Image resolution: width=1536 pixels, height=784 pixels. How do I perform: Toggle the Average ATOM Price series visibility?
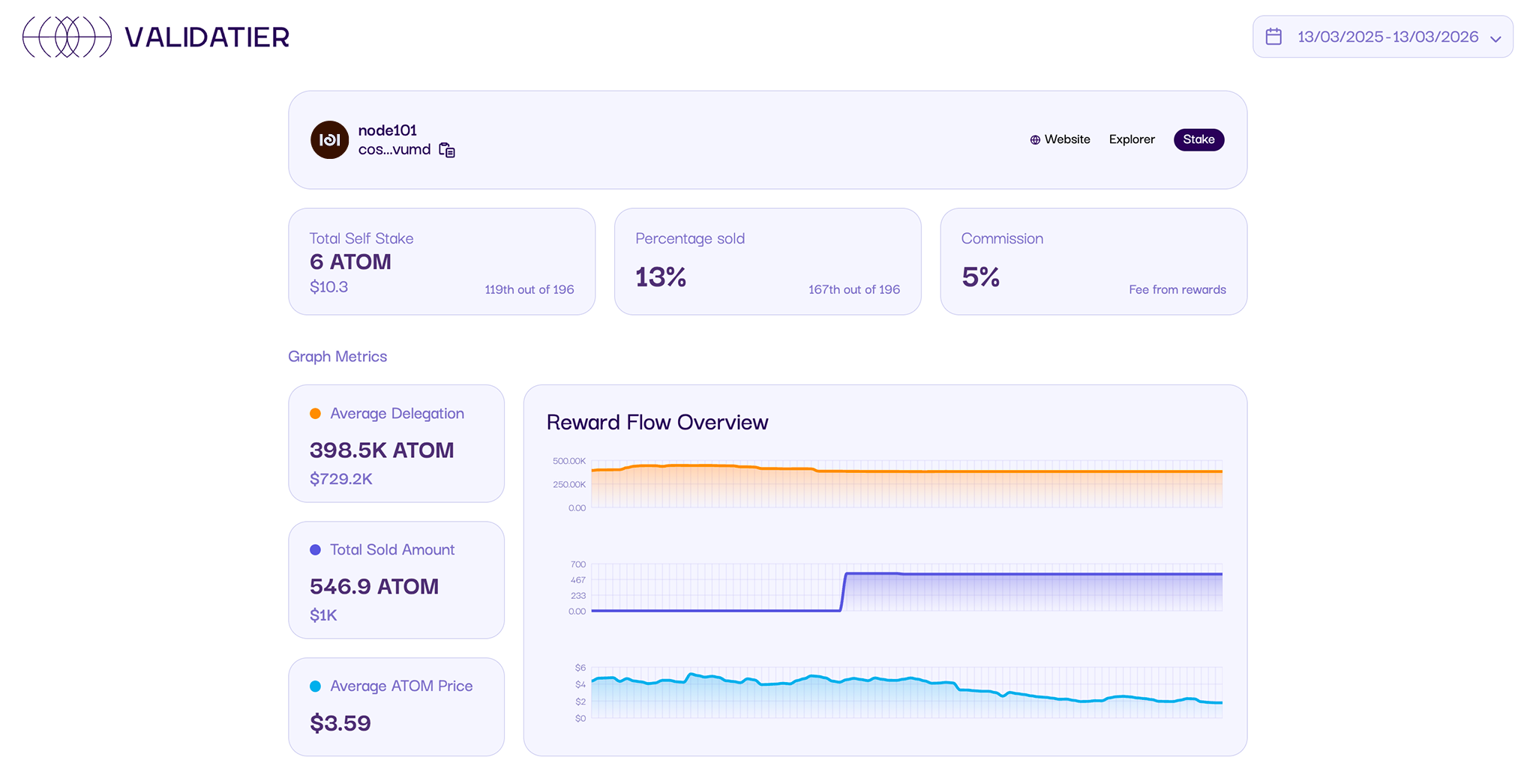[396, 705]
